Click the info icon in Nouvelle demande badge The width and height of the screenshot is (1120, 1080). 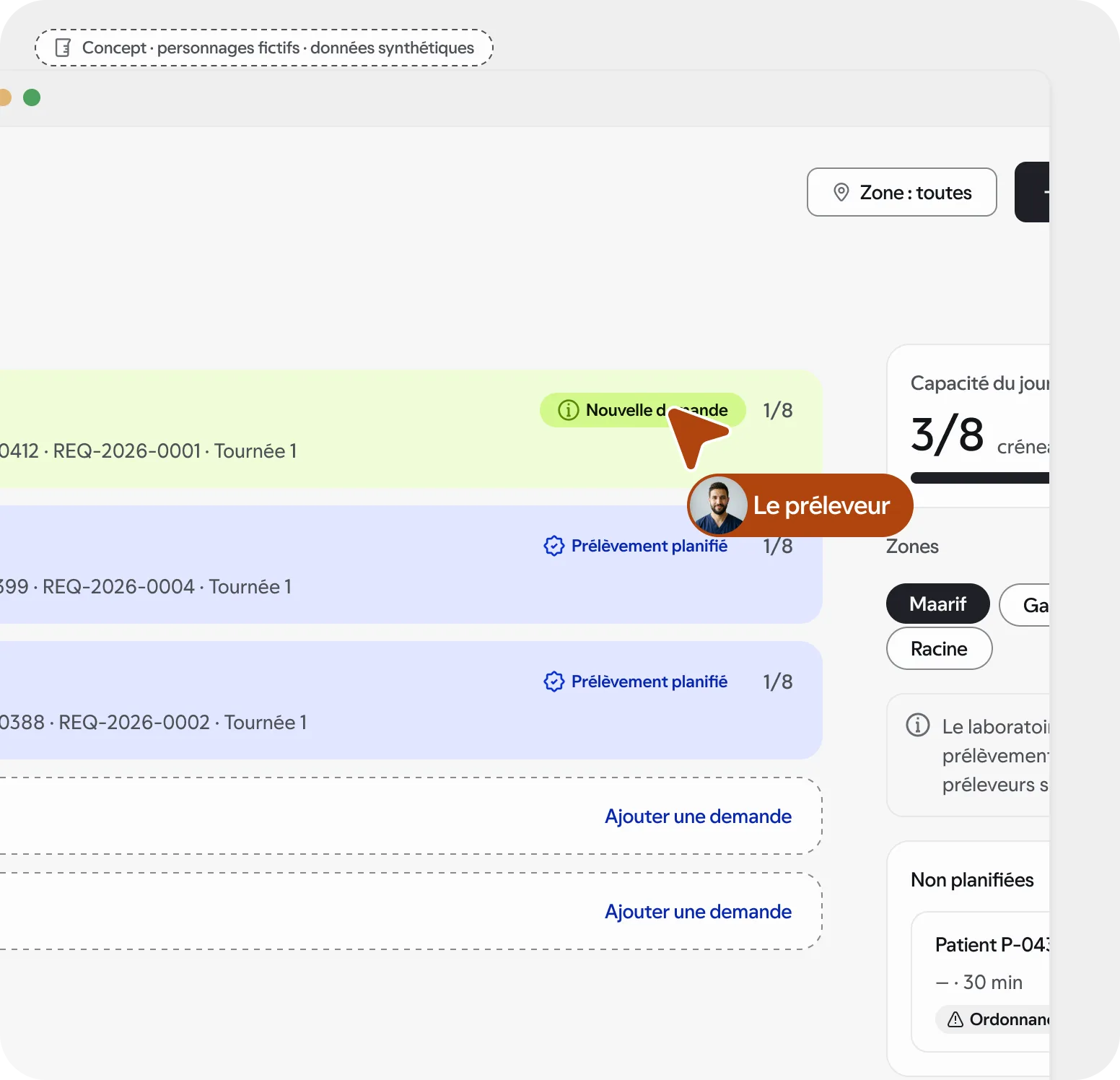569,410
